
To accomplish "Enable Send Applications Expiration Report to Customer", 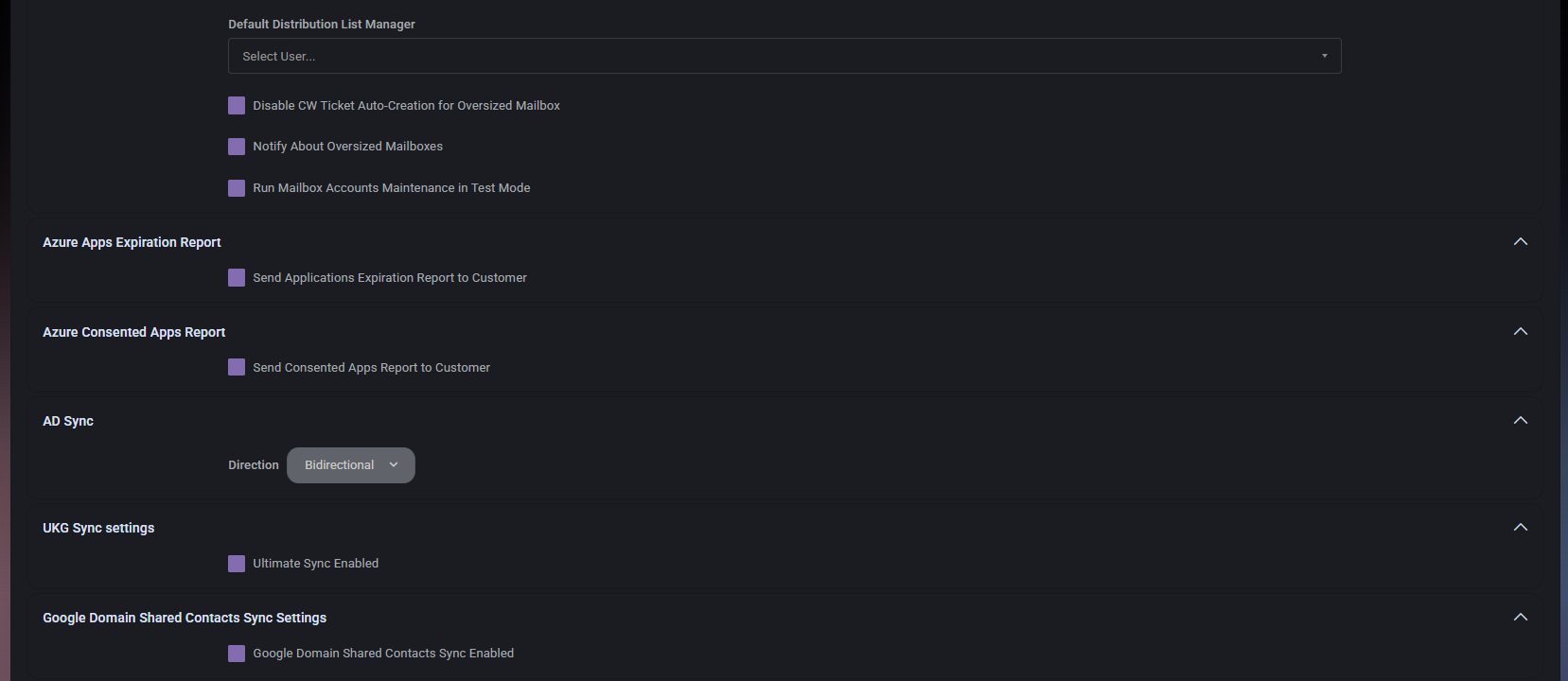I will click(236, 277).
